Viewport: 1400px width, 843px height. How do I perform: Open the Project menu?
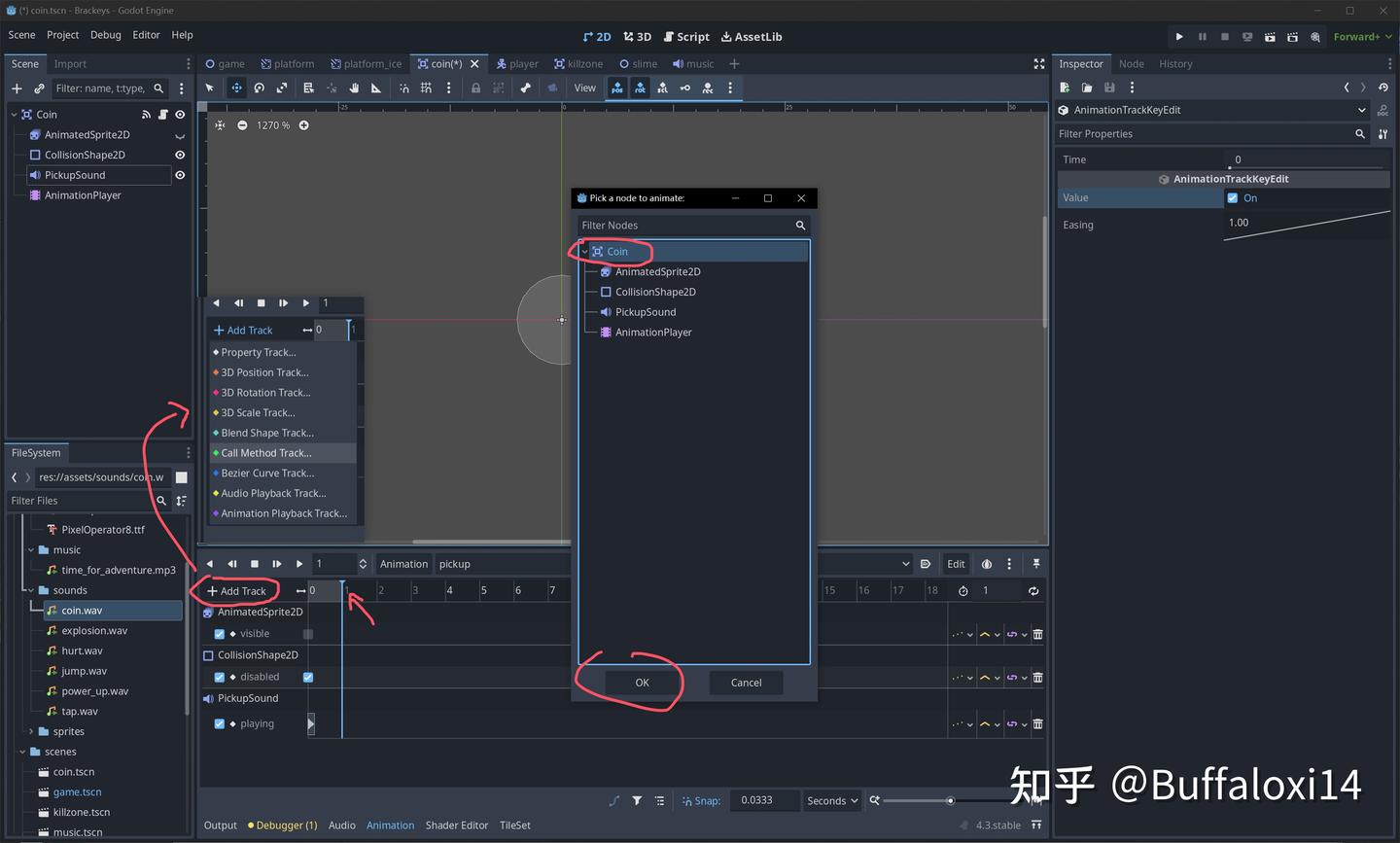[62, 34]
